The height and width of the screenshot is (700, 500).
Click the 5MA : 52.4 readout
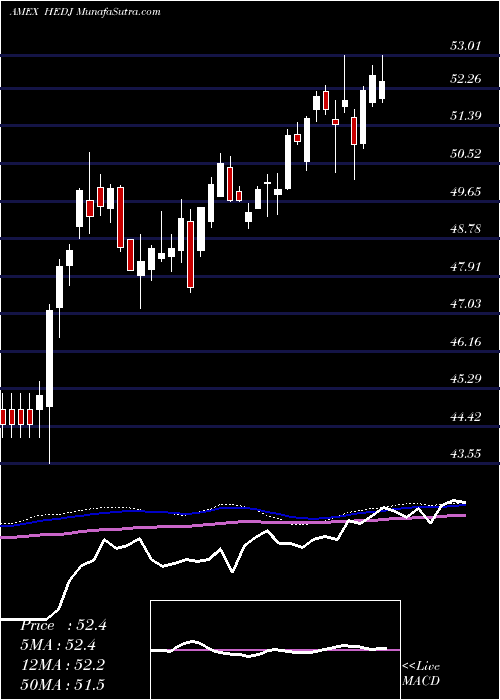click(58, 645)
